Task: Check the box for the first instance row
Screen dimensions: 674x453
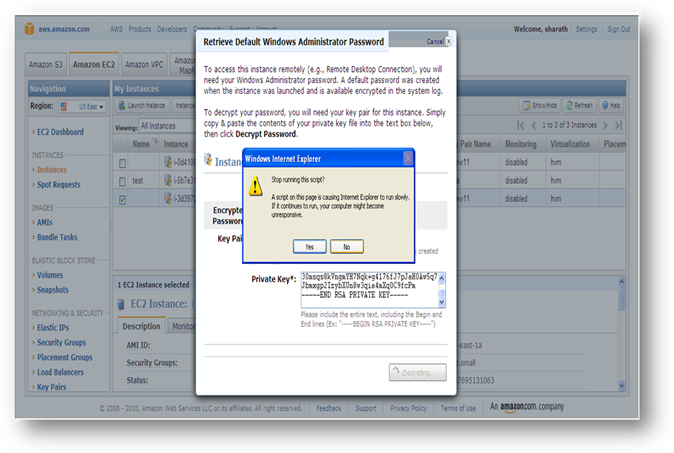Action: coord(122,162)
